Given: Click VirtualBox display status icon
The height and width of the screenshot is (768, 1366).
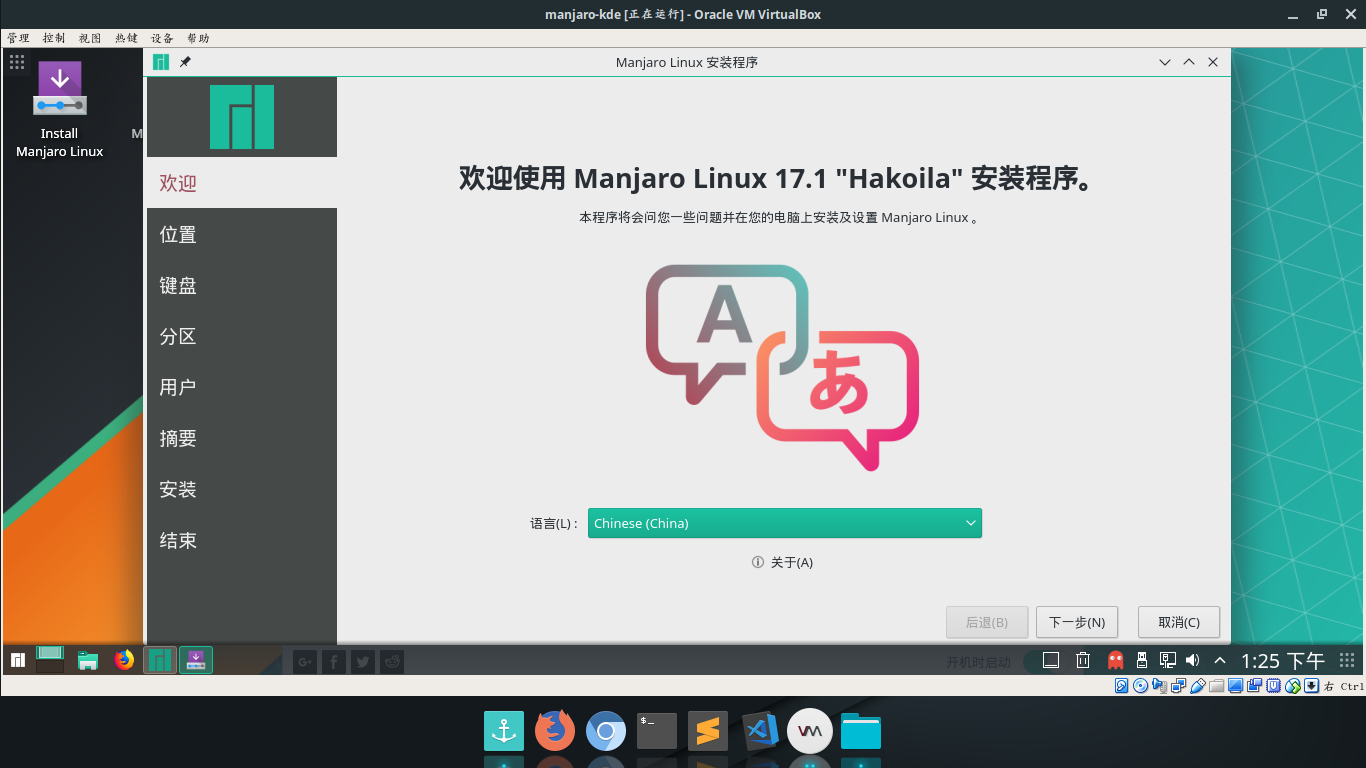Looking at the screenshot, I should tap(1235, 686).
